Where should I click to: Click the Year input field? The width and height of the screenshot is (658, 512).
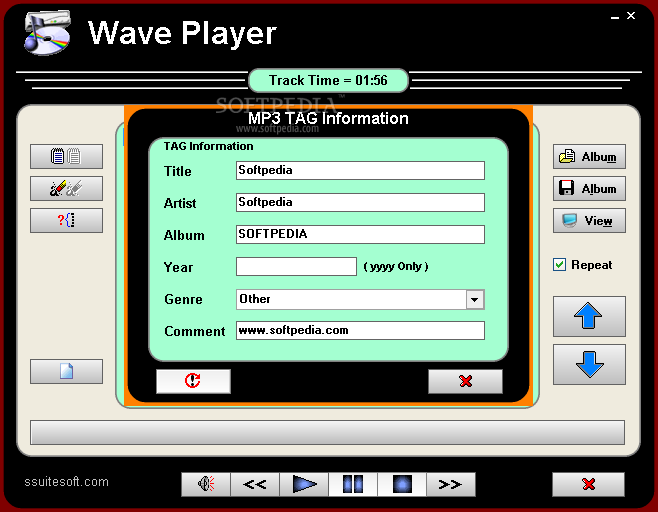point(296,266)
